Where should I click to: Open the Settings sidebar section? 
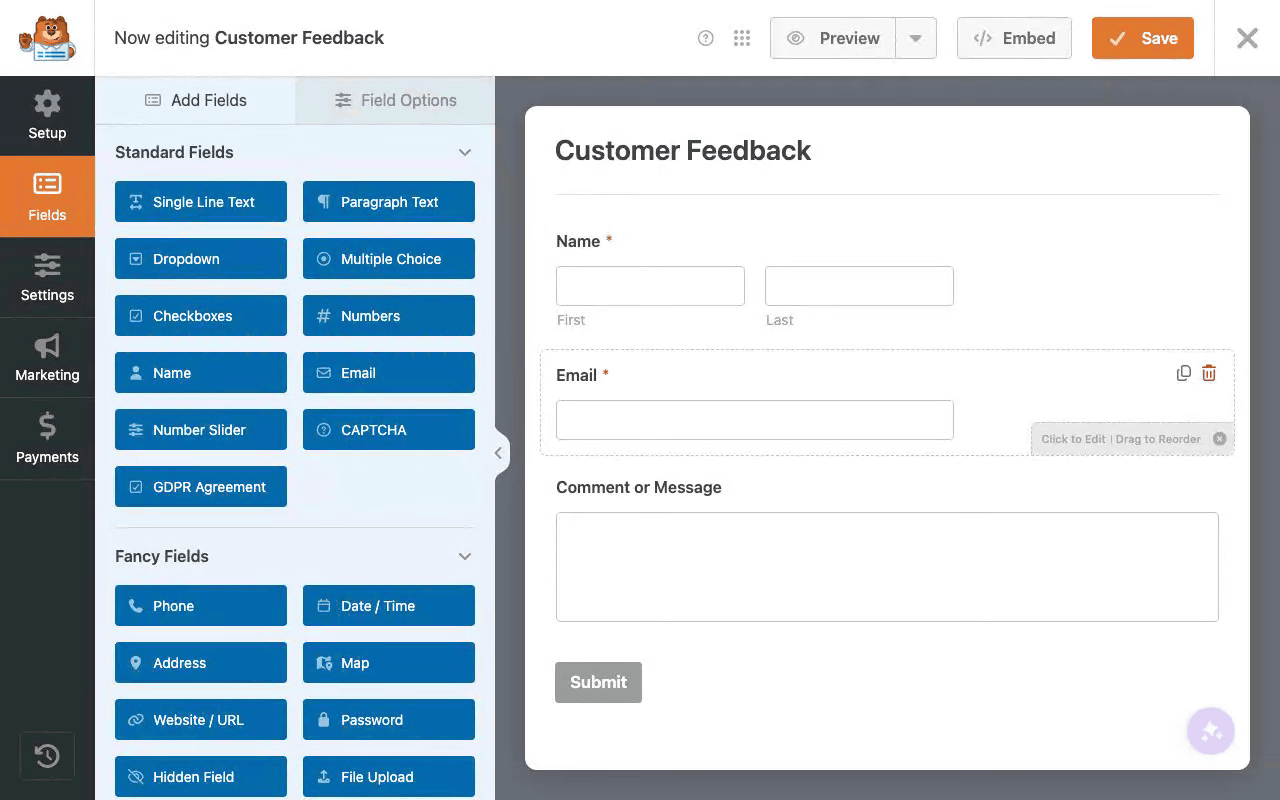tap(47, 278)
